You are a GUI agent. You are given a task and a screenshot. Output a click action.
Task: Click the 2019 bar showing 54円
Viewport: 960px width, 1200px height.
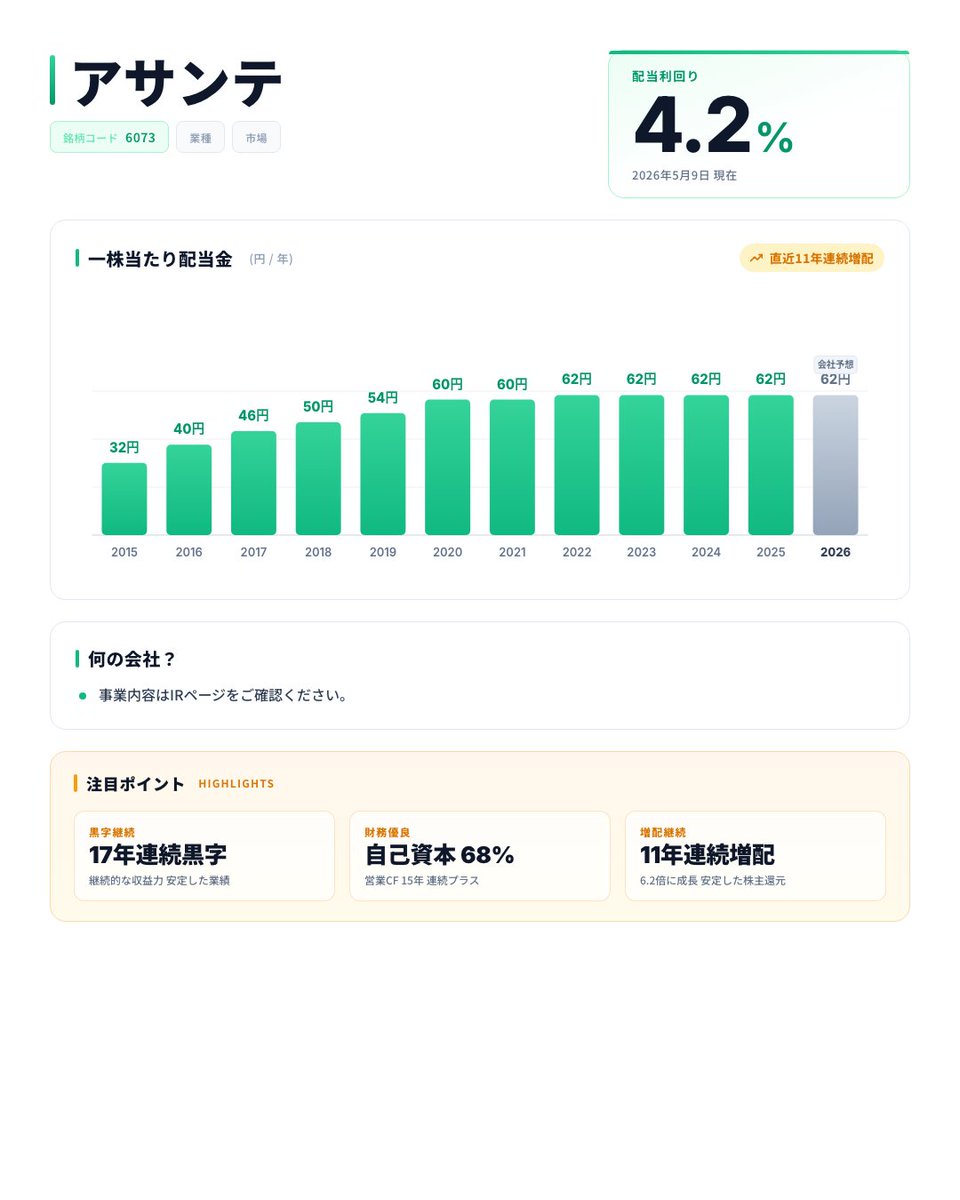pos(383,474)
